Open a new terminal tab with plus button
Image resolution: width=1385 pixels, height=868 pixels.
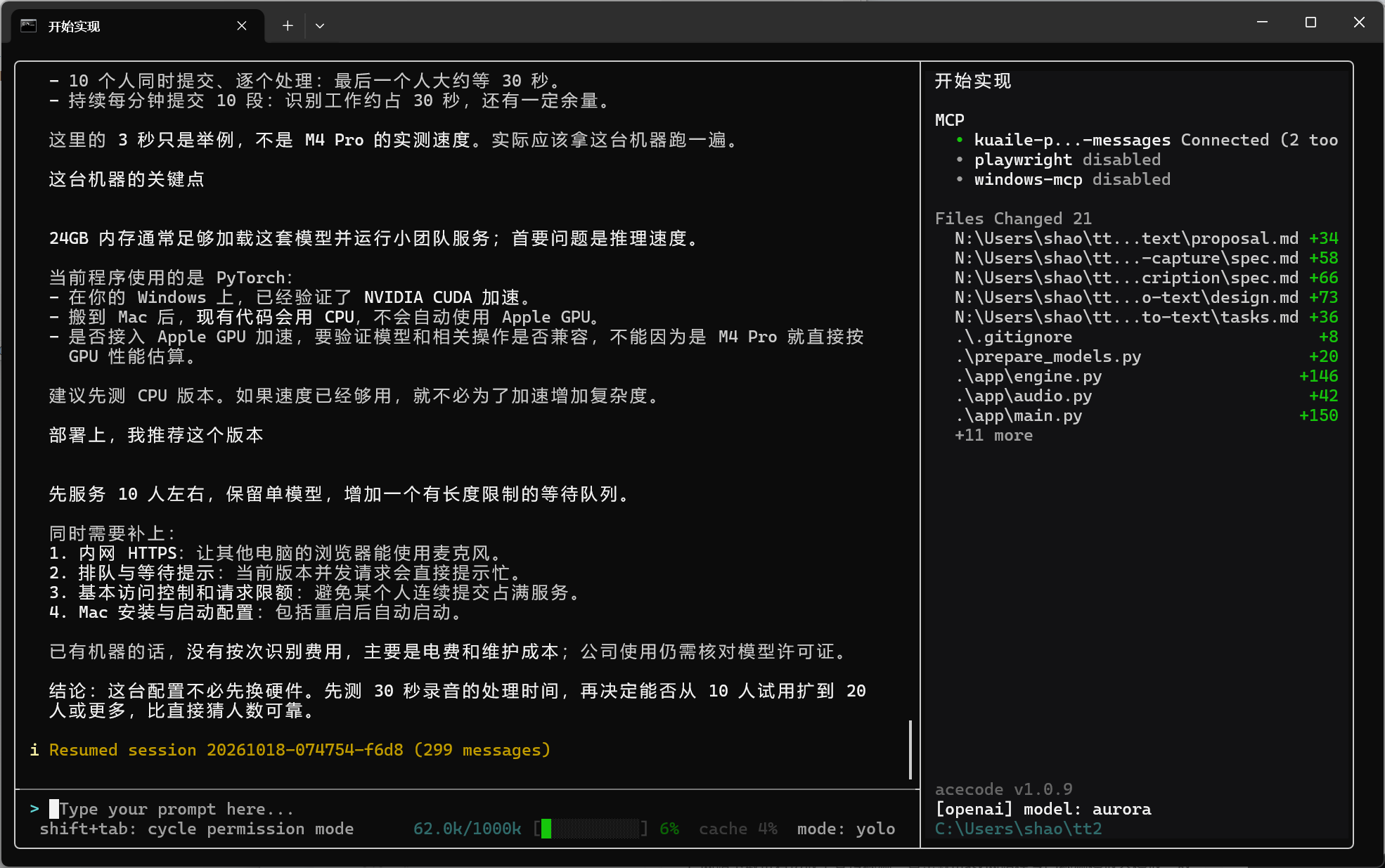tap(288, 26)
